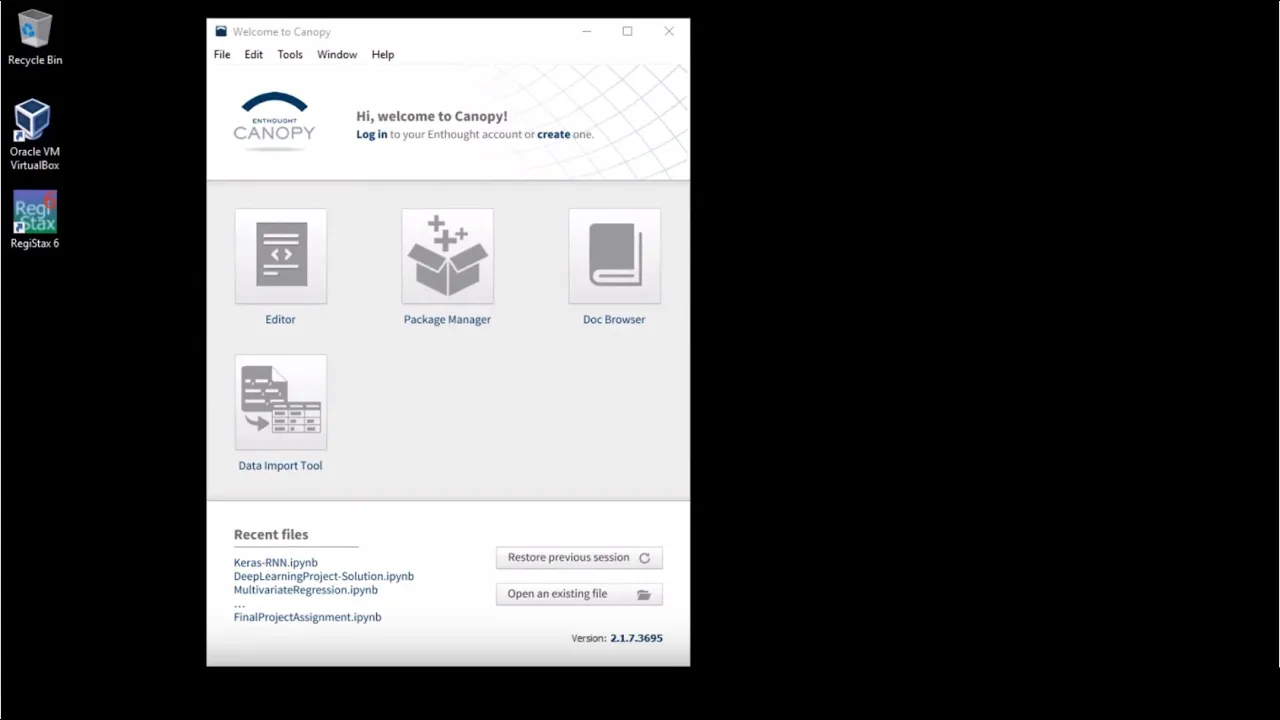Viewport: 1280px width, 720px height.
Task: Click the Canopy title bar app icon
Action: coord(221,32)
